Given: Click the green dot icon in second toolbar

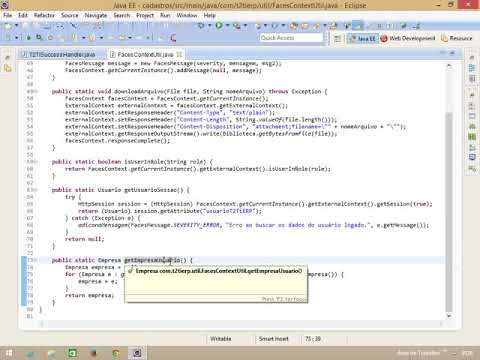Looking at the screenshot, I should [29, 38].
